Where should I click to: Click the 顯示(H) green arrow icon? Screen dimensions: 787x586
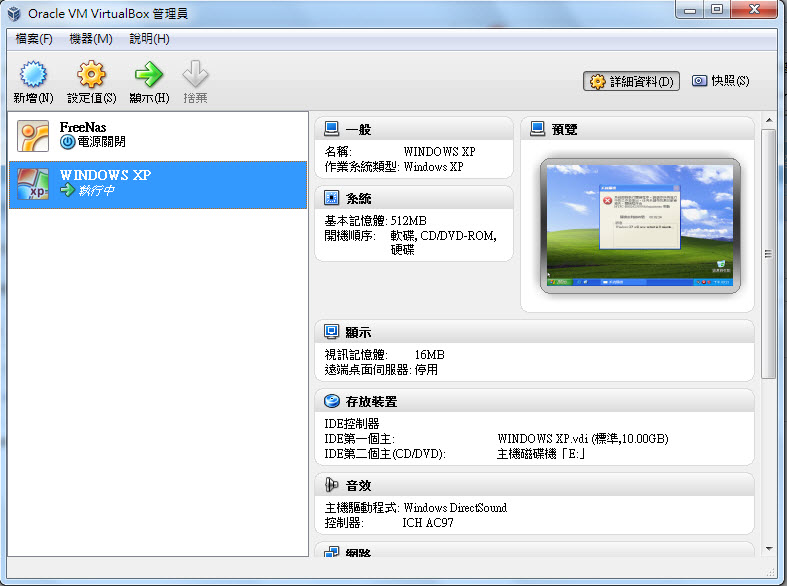[x=149, y=74]
